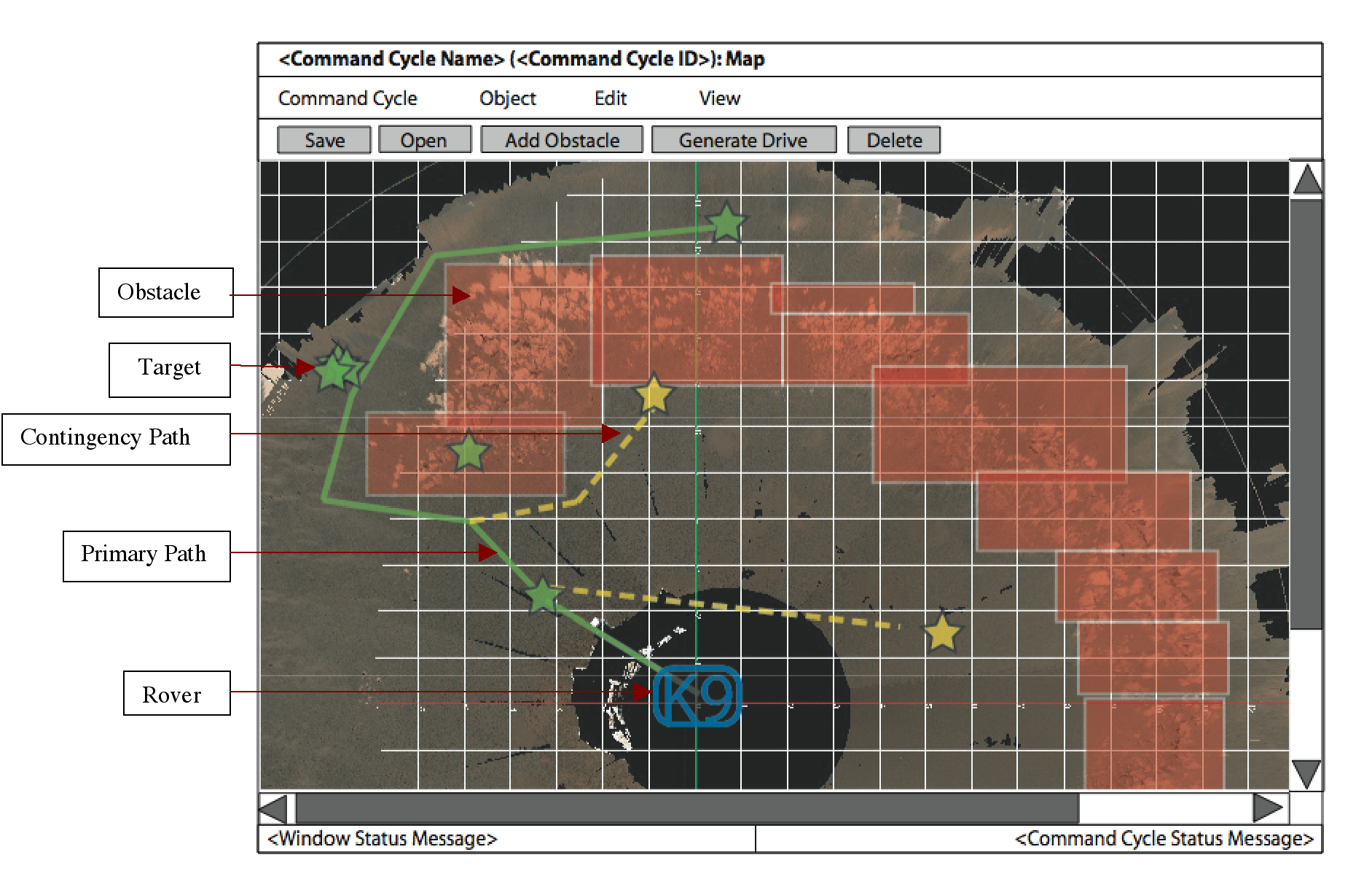
Task: Open the Command Cycle menu
Action: 348,98
